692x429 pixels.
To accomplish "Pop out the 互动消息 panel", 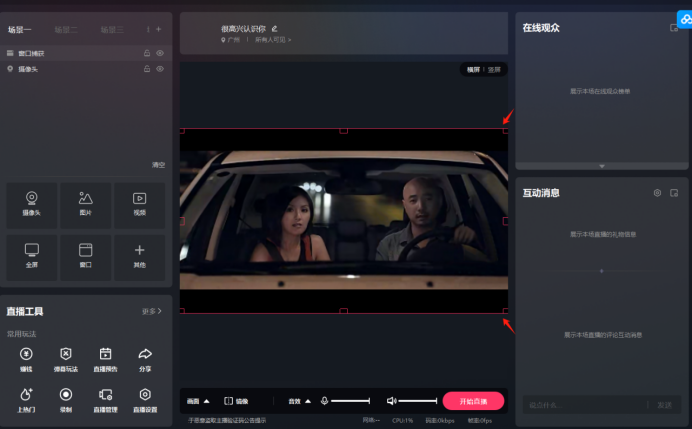I will coord(674,193).
